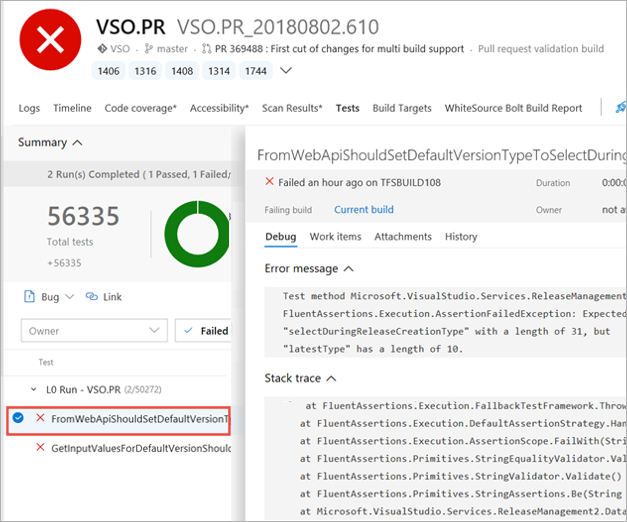The width and height of the screenshot is (627, 522).
Task: Collapse the Stack trace section
Action: [331, 379]
